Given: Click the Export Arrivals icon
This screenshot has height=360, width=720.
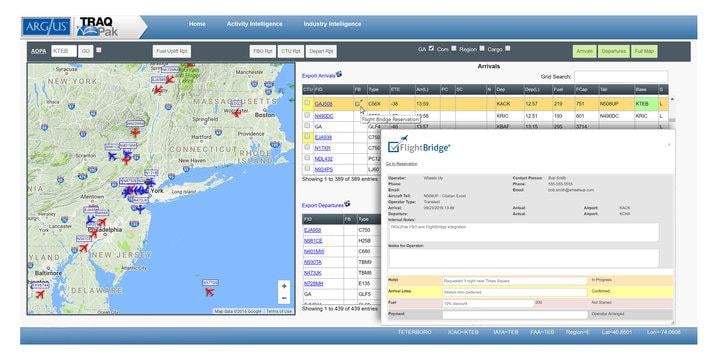Looking at the screenshot, I should coord(339,74).
